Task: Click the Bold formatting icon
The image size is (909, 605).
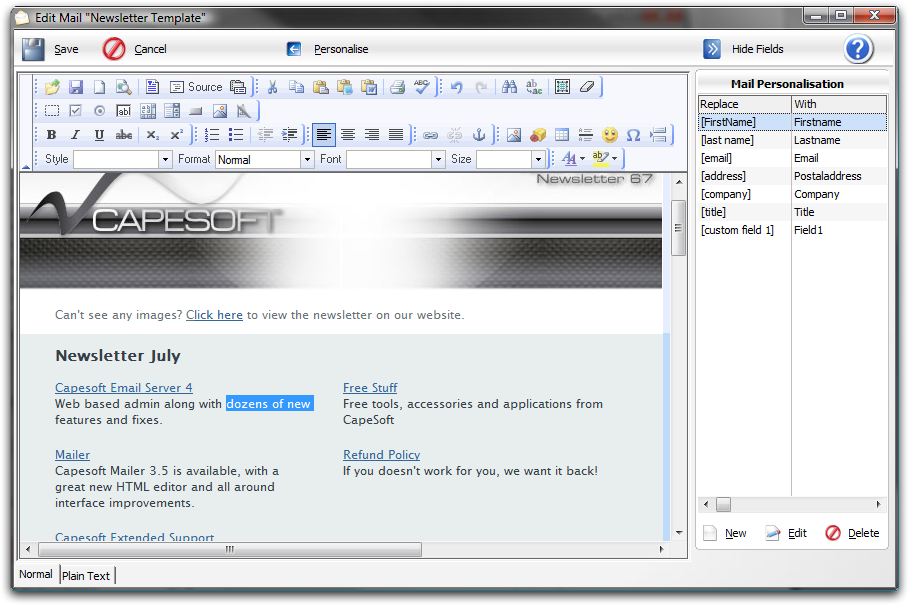Action: pyautogui.click(x=51, y=135)
